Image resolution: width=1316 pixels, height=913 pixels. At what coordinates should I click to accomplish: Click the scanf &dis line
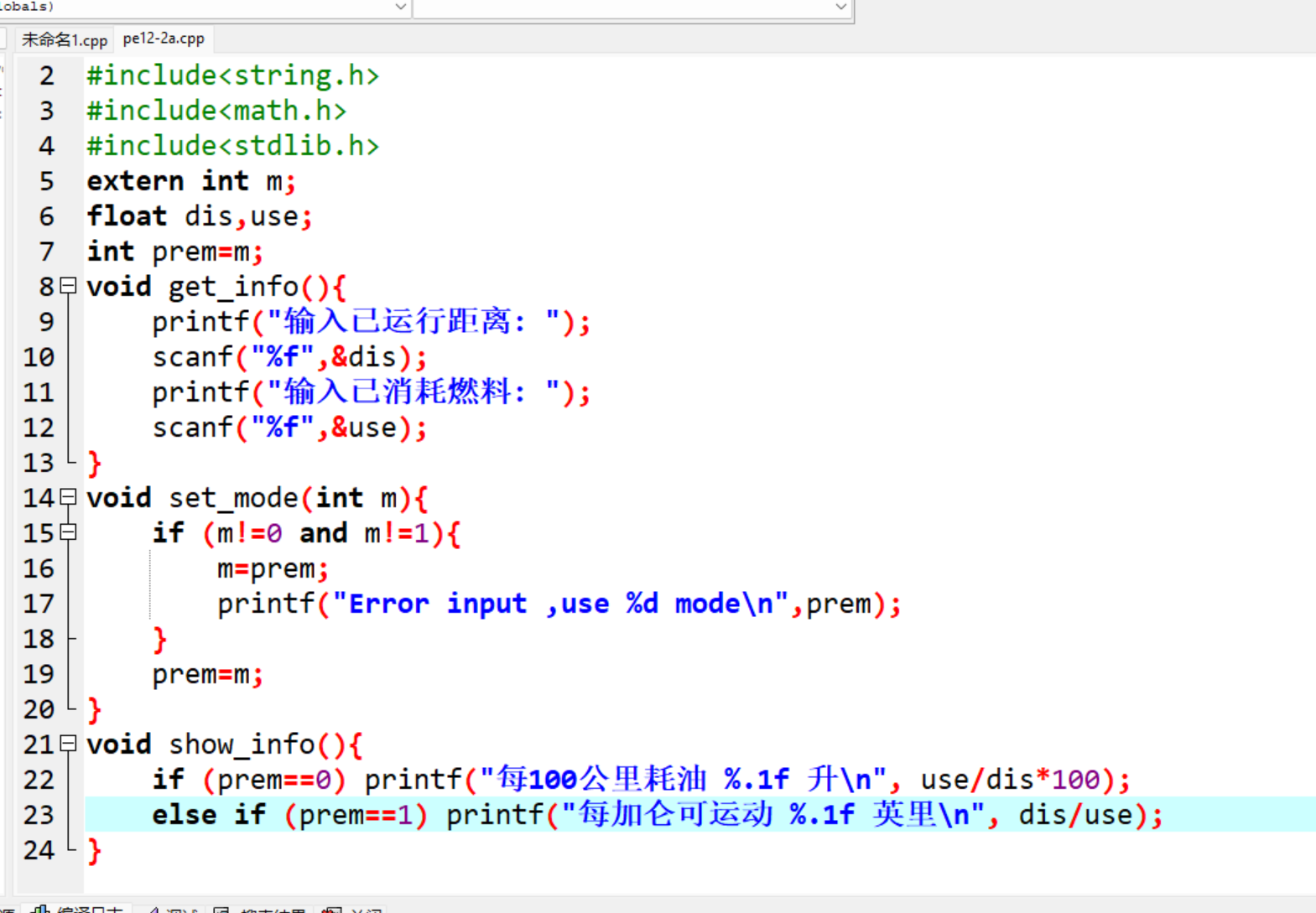pos(289,357)
